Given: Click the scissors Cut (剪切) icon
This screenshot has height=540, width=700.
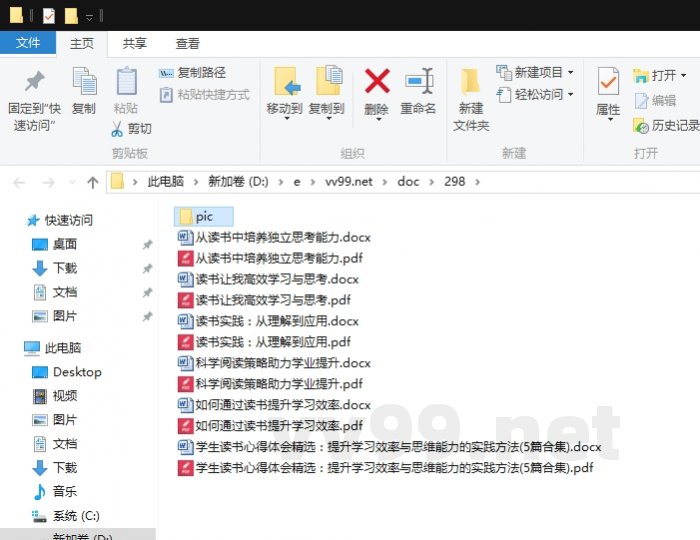Looking at the screenshot, I should click(117, 129).
